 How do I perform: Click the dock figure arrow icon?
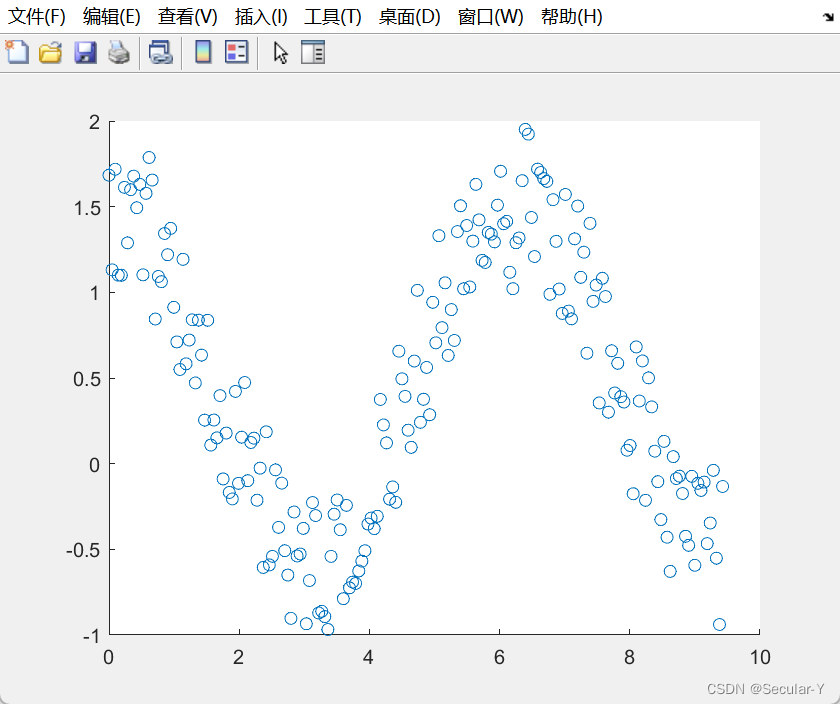(828, 17)
